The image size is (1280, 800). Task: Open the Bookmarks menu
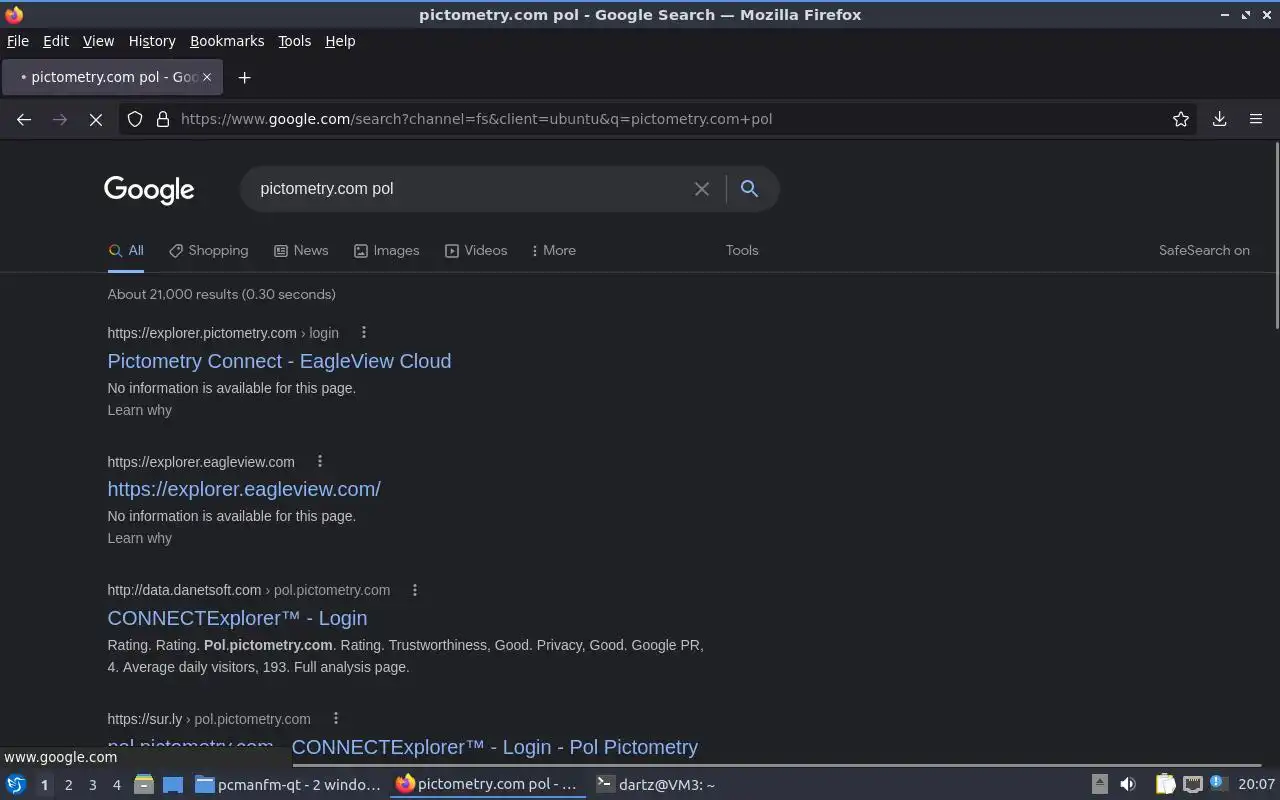point(227,41)
